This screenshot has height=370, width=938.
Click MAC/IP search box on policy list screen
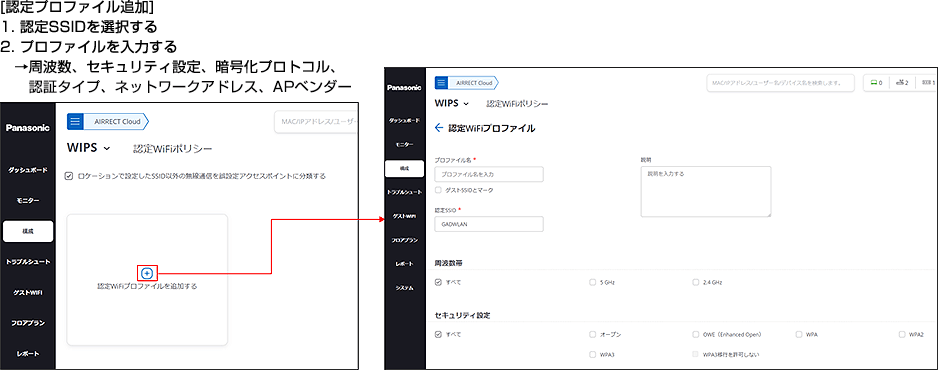[316, 122]
